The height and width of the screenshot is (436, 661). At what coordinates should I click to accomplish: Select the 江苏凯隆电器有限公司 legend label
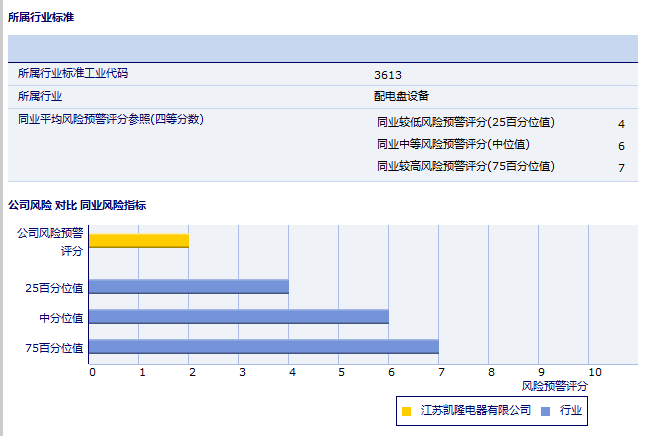[x=475, y=411]
